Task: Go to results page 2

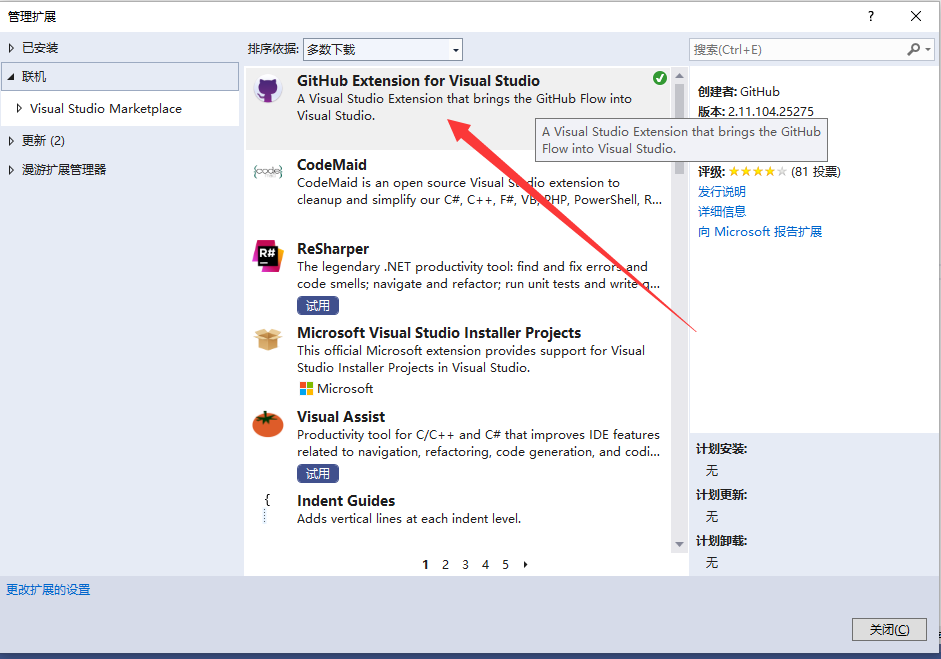Action: pos(445,565)
